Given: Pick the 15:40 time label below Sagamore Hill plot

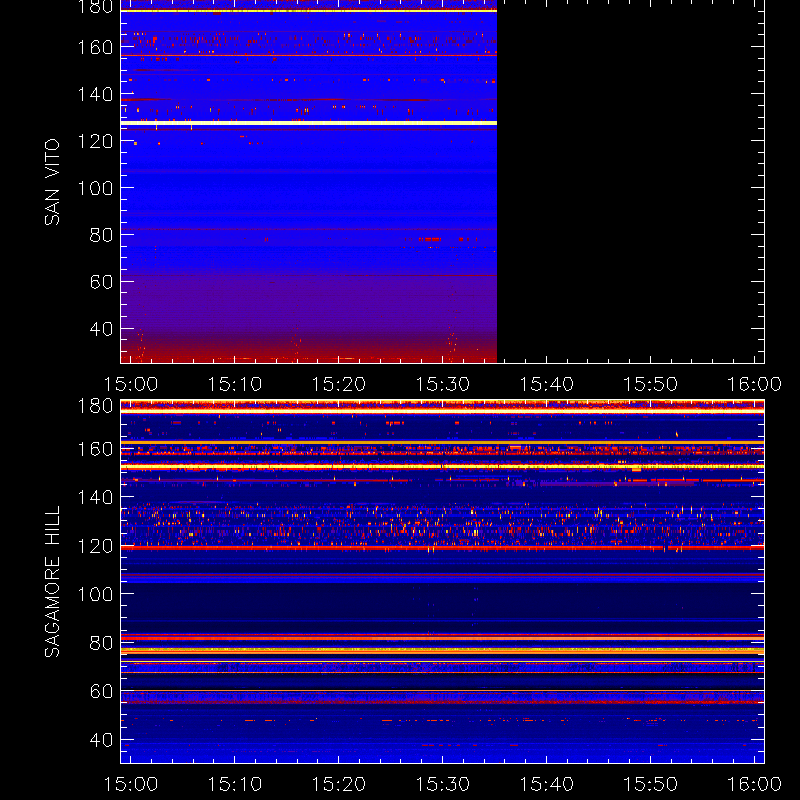Looking at the screenshot, I should 546,784.
